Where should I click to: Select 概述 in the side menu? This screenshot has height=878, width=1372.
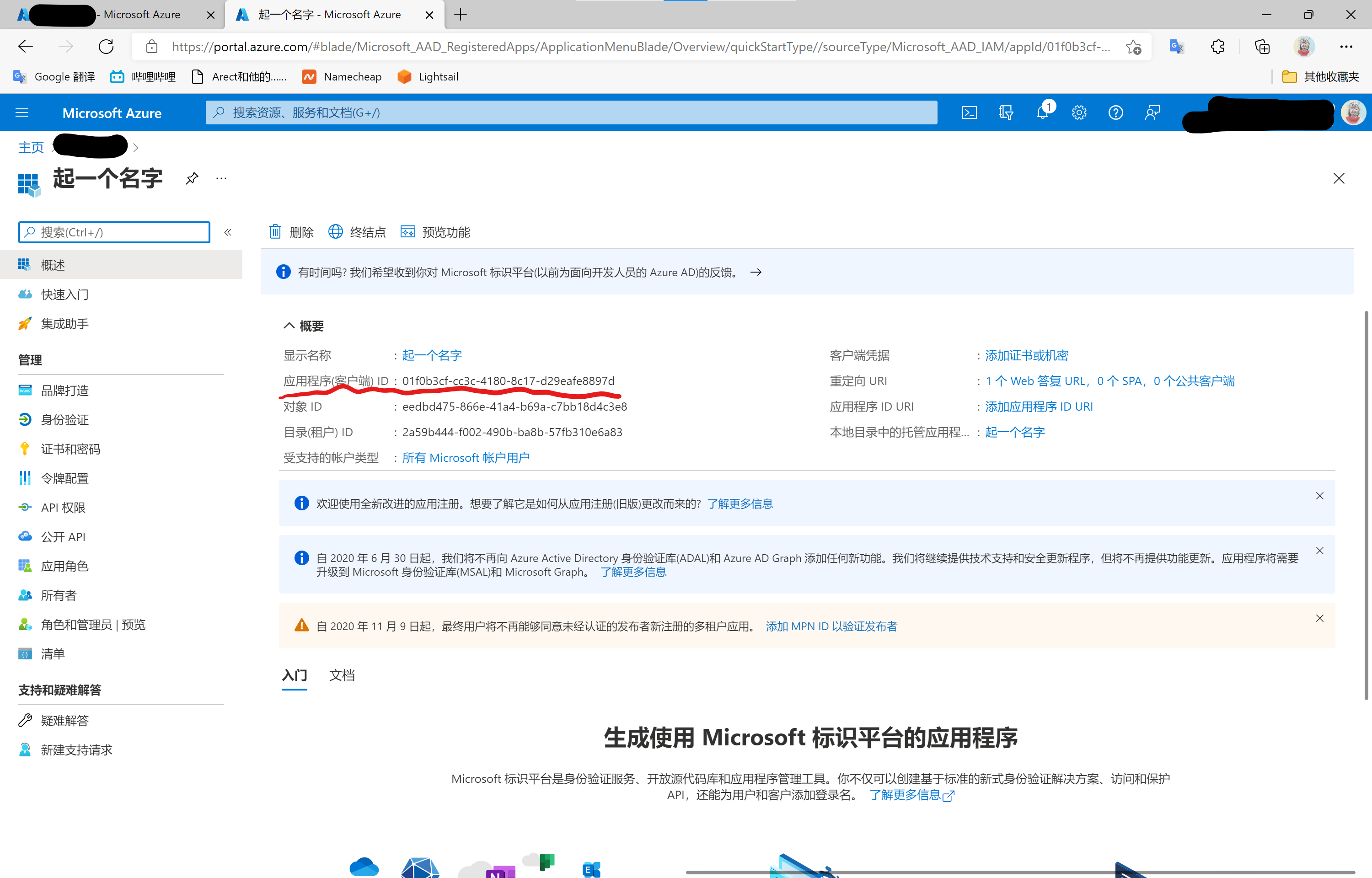click(x=121, y=264)
